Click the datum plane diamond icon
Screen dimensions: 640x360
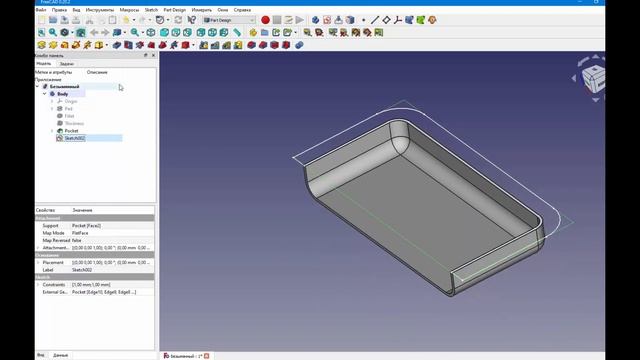[386, 20]
